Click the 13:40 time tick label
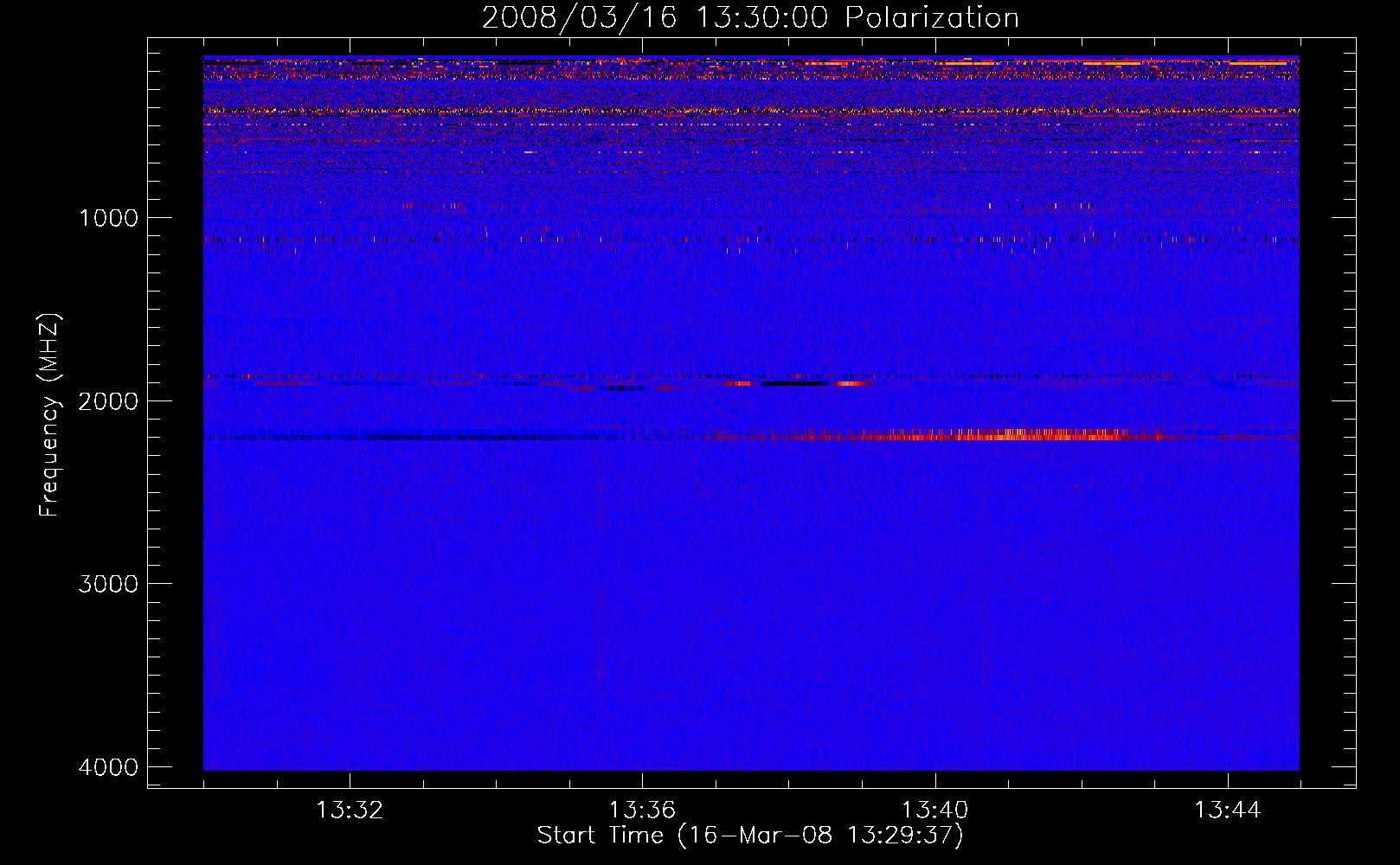 pyautogui.click(x=934, y=811)
